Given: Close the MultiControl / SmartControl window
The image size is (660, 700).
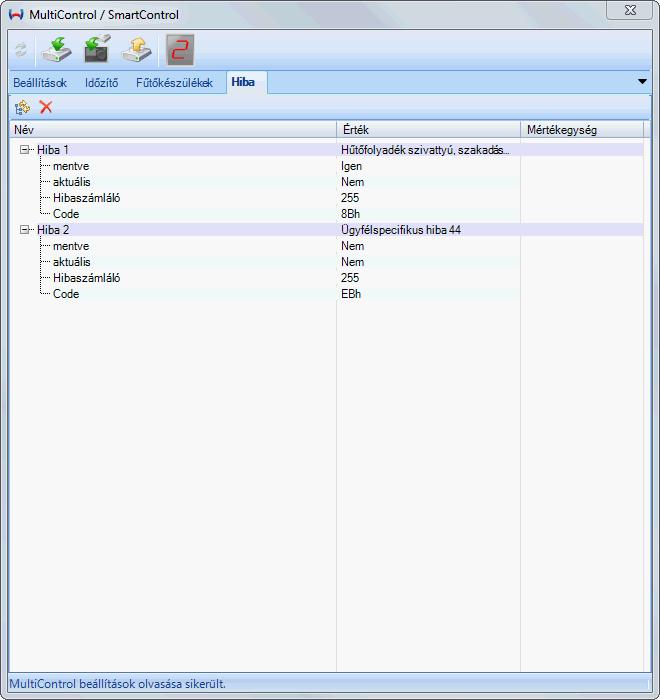Looking at the screenshot, I should click(630, 10).
